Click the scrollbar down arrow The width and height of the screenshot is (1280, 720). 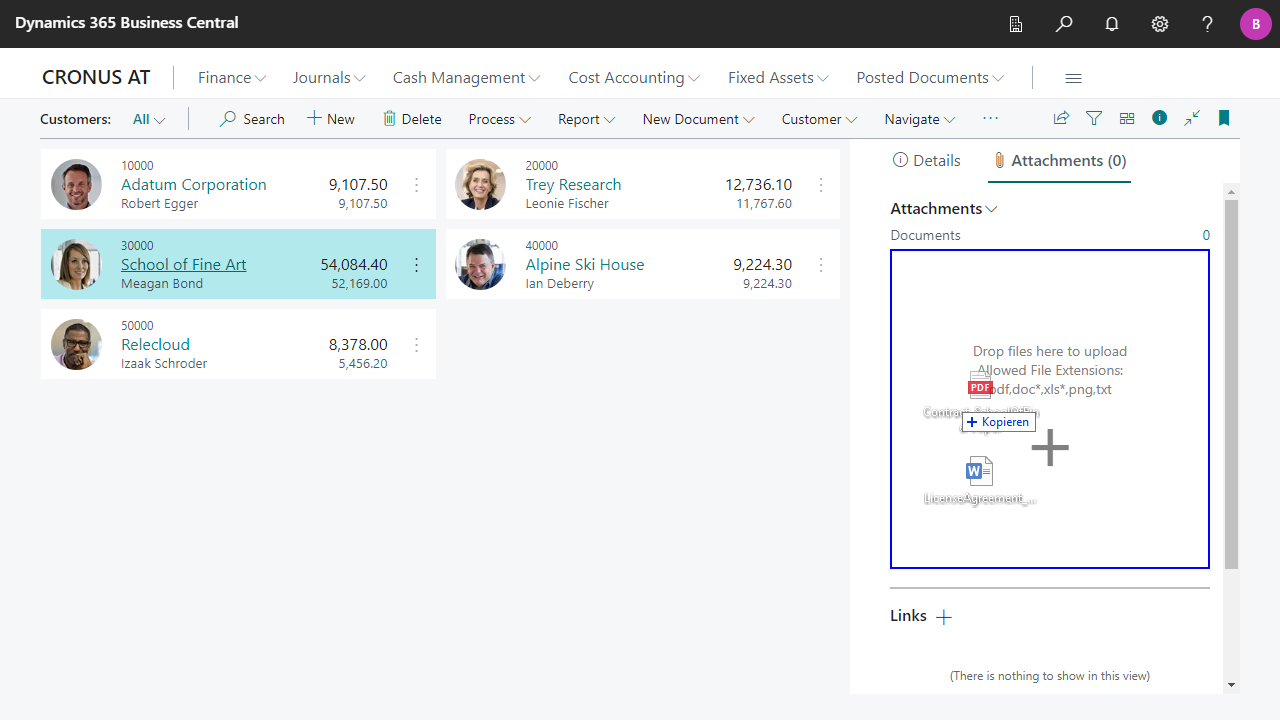[x=1231, y=685]
